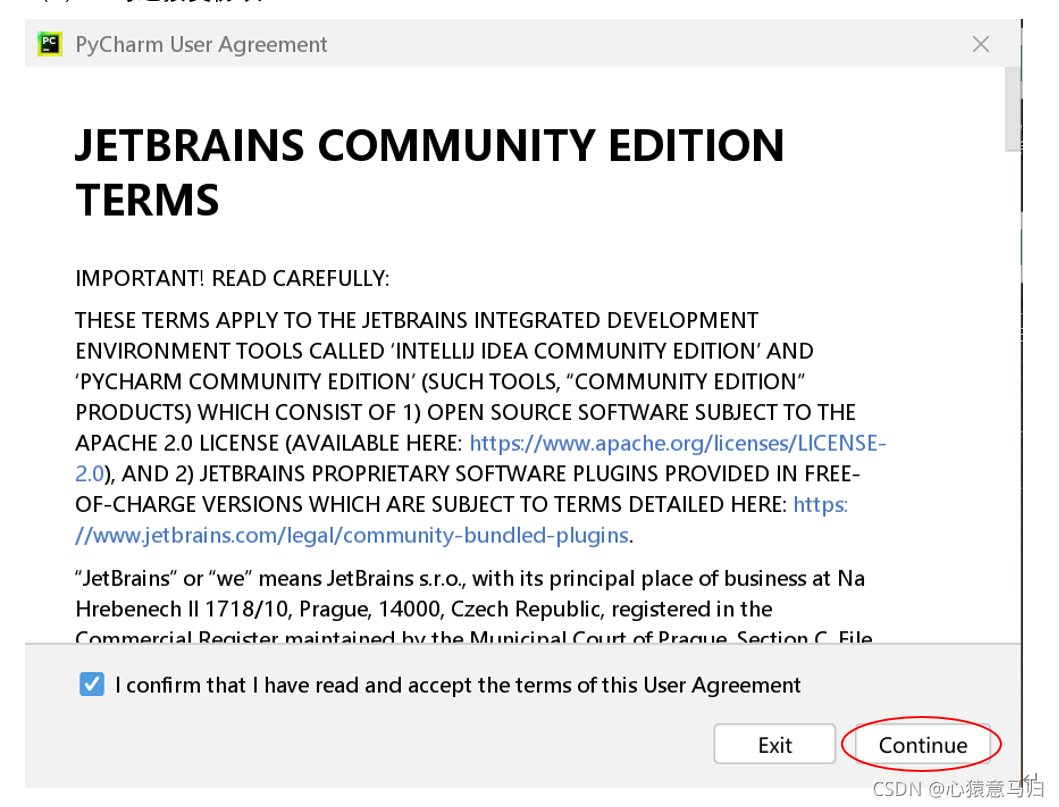Click the Exit button
This screenshot has height=807, width=1059.
click(774, 745)
